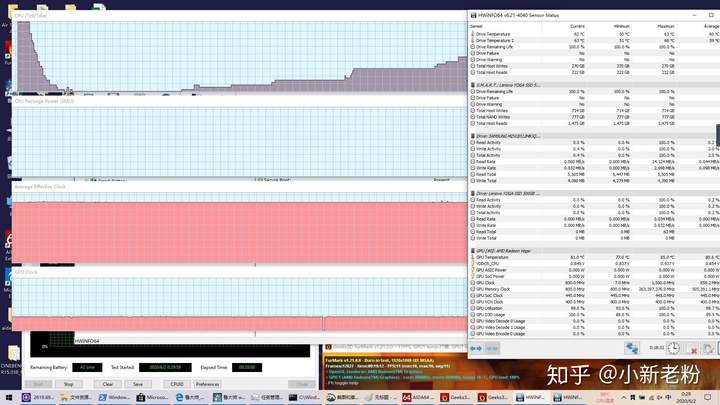Click the Elapsed Time value in AIDA64
This screenshot has width=720, height=405.
247,367
